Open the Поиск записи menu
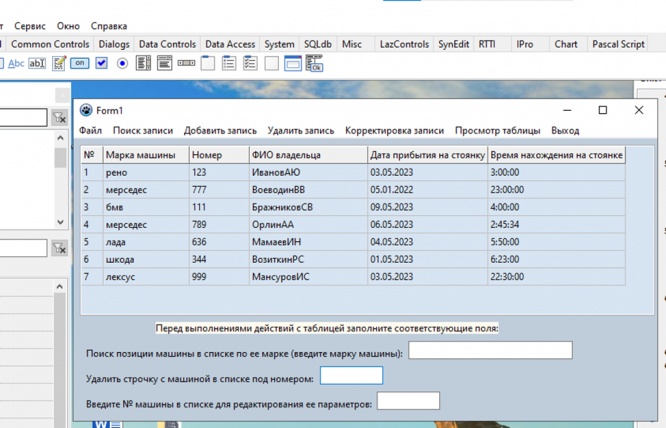Screen dimensions: 666x428 (x=142, y=130)
